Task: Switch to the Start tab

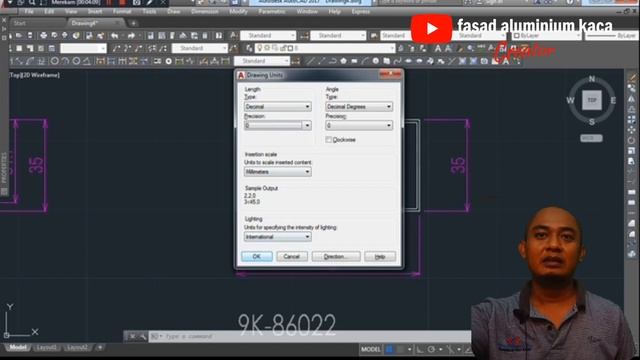Action: pyautogui.click(x=20, y=23)
